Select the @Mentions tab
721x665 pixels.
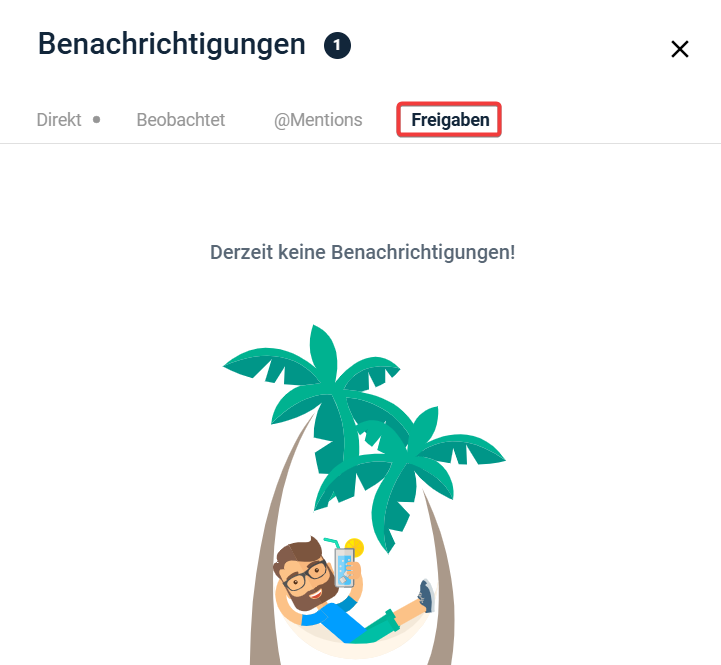[318, 120]
